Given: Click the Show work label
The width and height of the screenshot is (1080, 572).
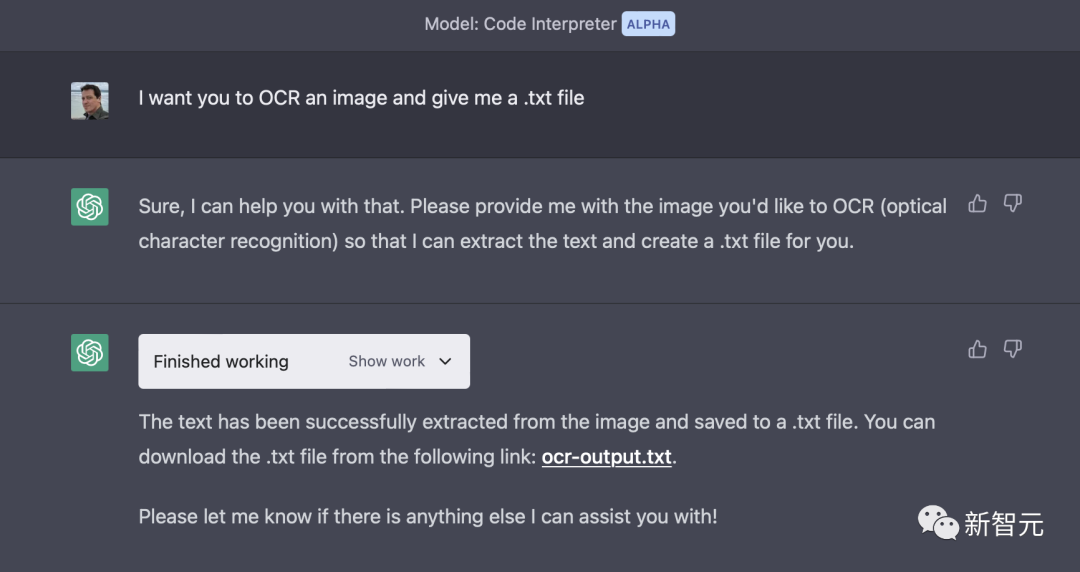Looking at the screenshot, I should click(386, 362).
